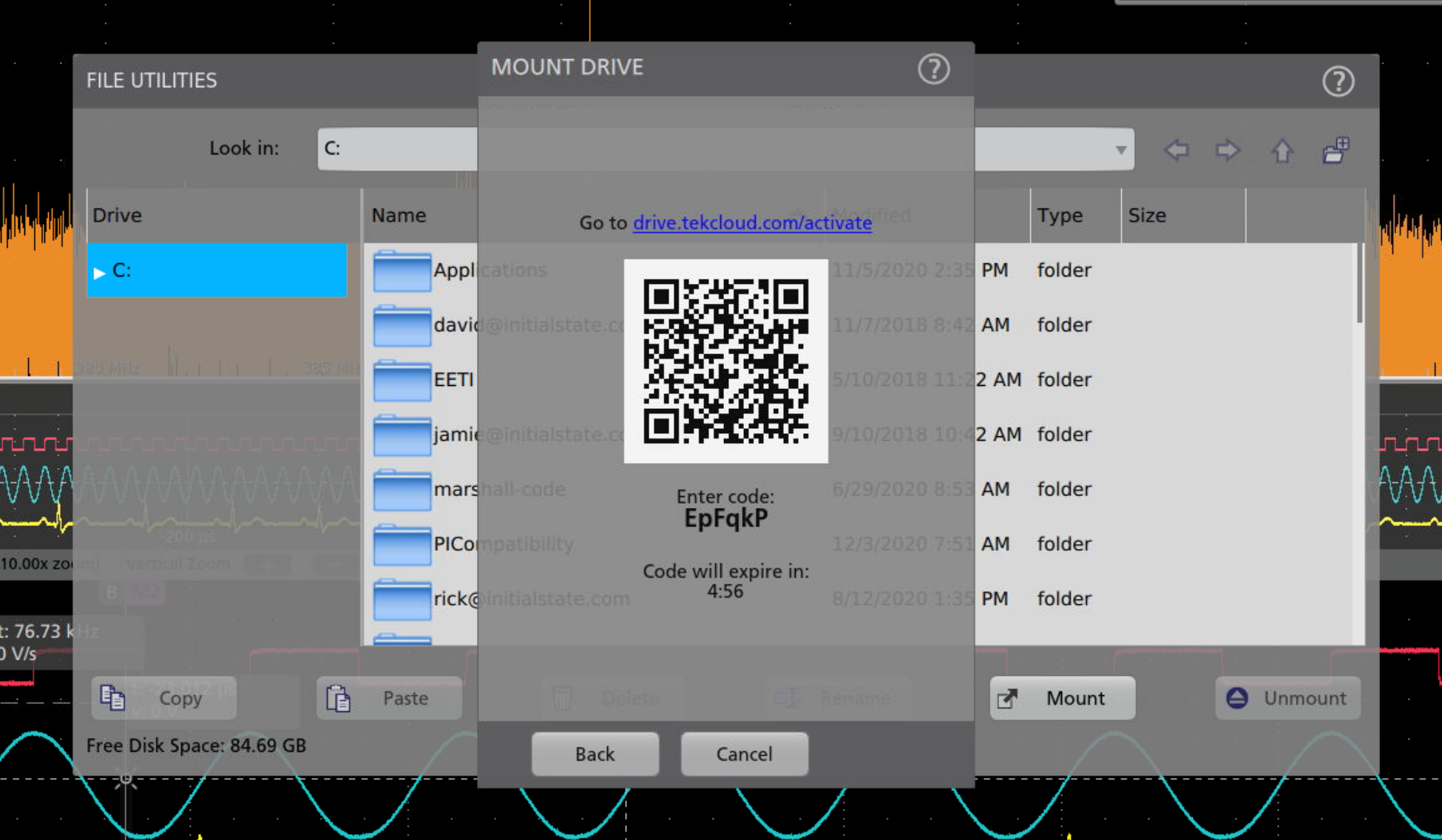Click the create new folder icon

[x=1336, y=150]
